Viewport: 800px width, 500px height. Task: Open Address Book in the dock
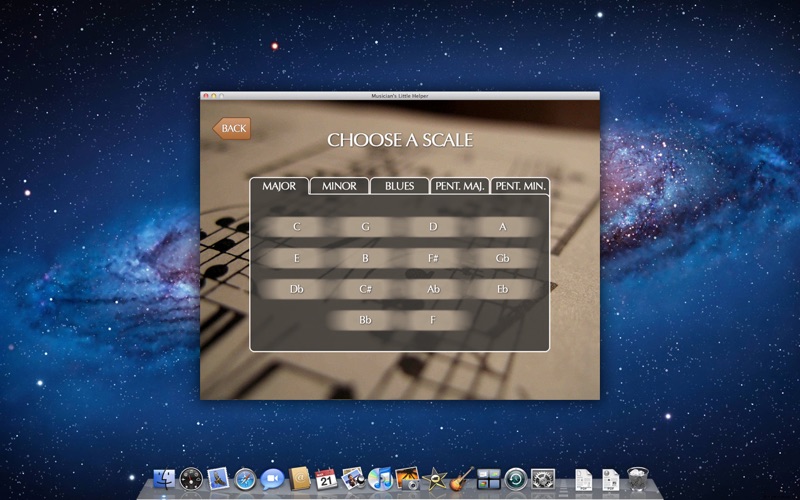point(299,480)
